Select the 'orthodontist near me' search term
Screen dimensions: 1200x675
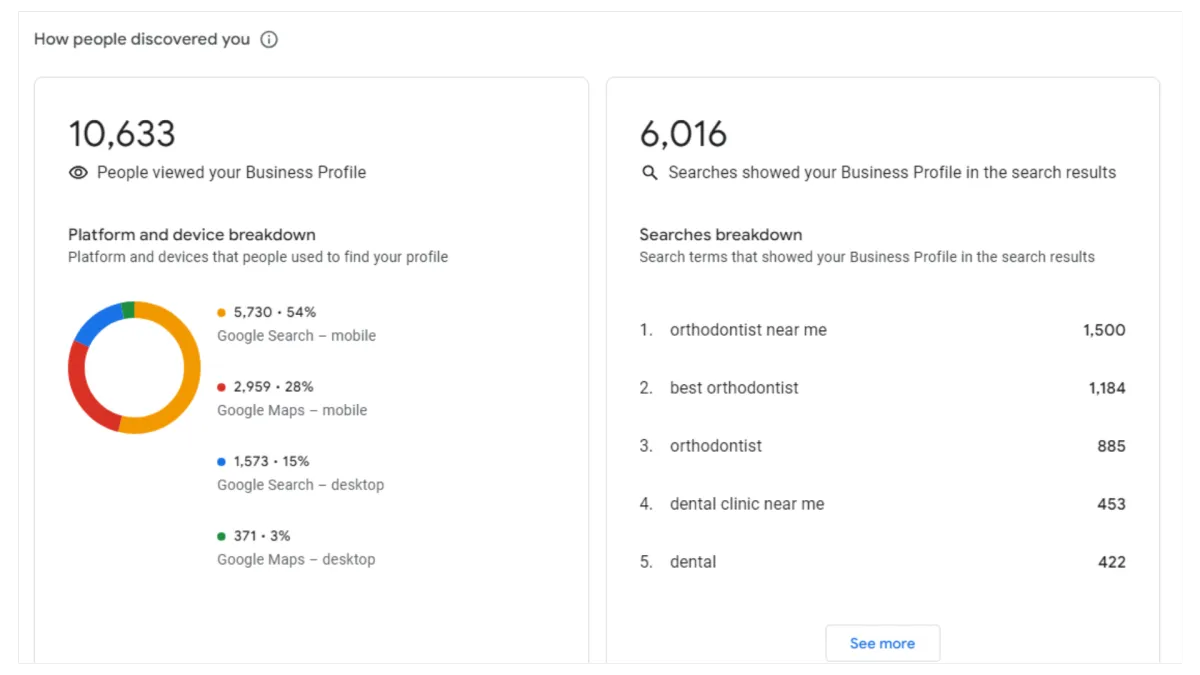748,330
